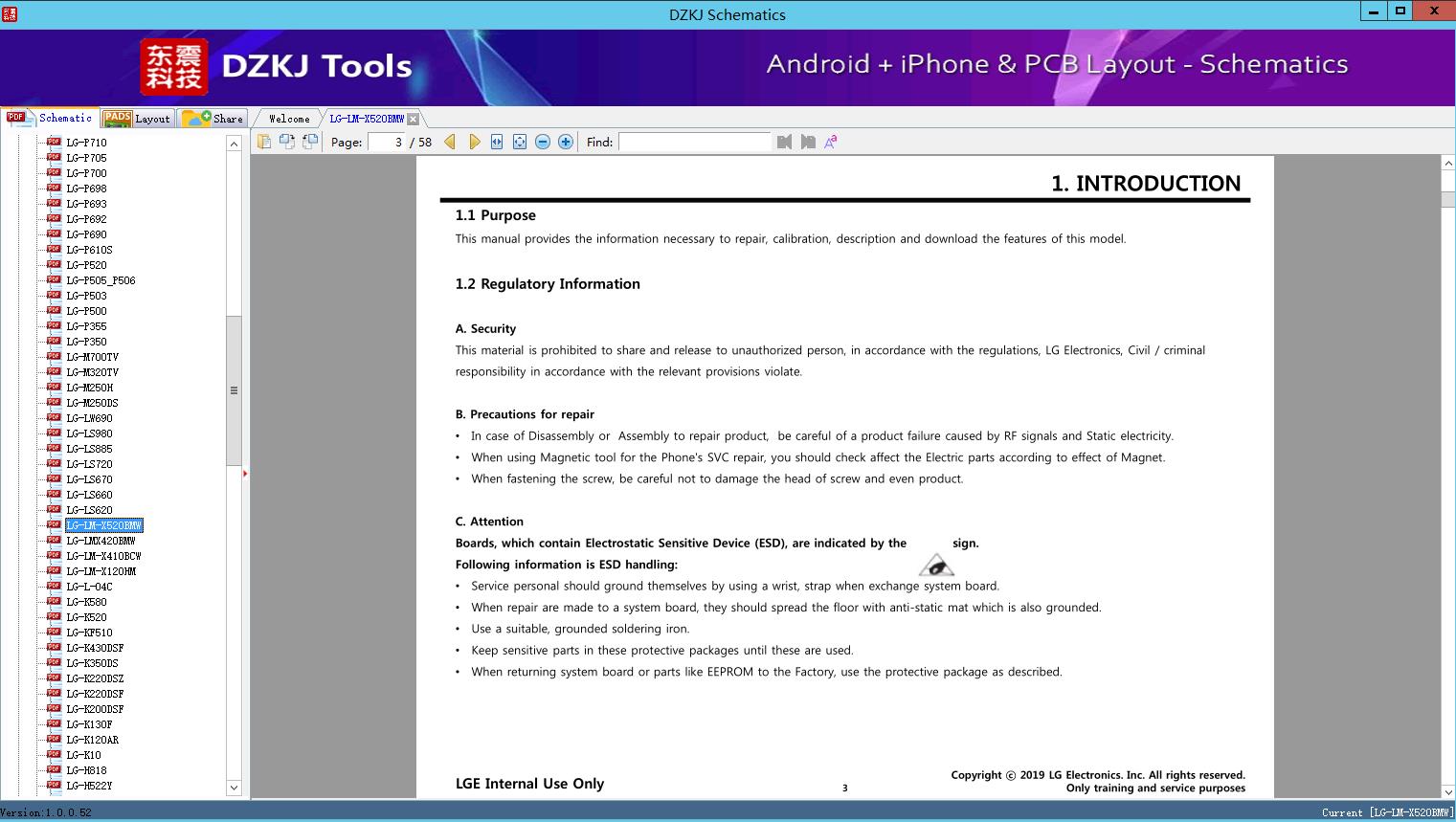Close the LG-LM-X520BMW tab

[413, 119]
